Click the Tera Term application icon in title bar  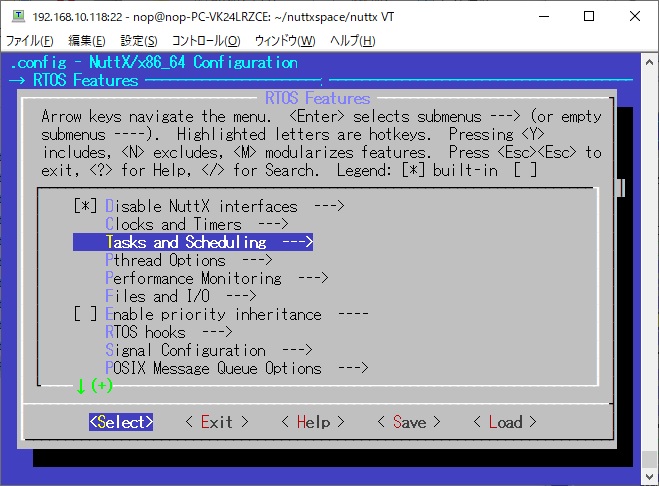click(x=18, y=16)
